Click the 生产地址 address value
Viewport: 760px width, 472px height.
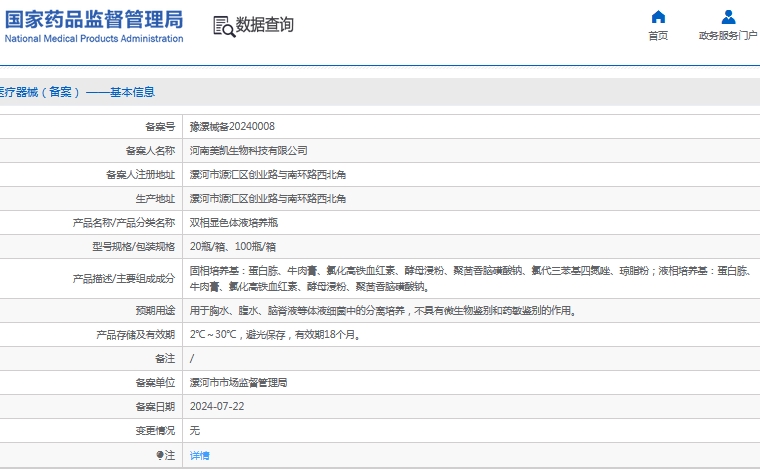click(x=268, y=199)
